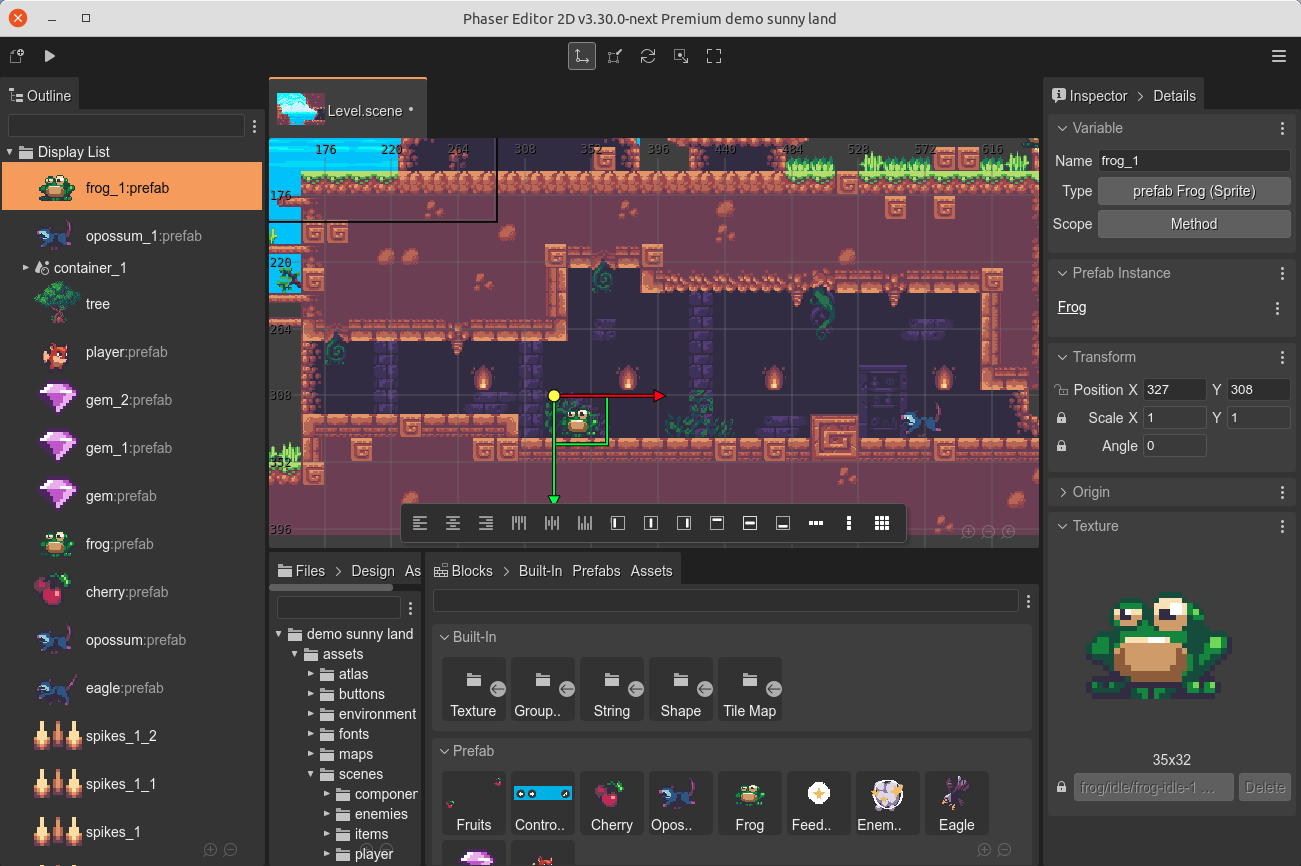
Task: Click the frog/idle/frog-idle-1 texture button
Action: click(1154, 787)
